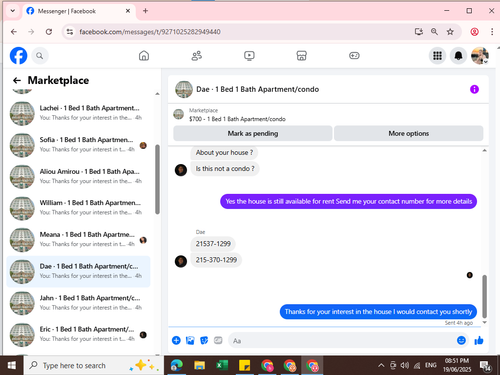The width and height of the screenshot is (500, 375).
Task: Open the Marketplace storefront icon
Action: (301, 55)
